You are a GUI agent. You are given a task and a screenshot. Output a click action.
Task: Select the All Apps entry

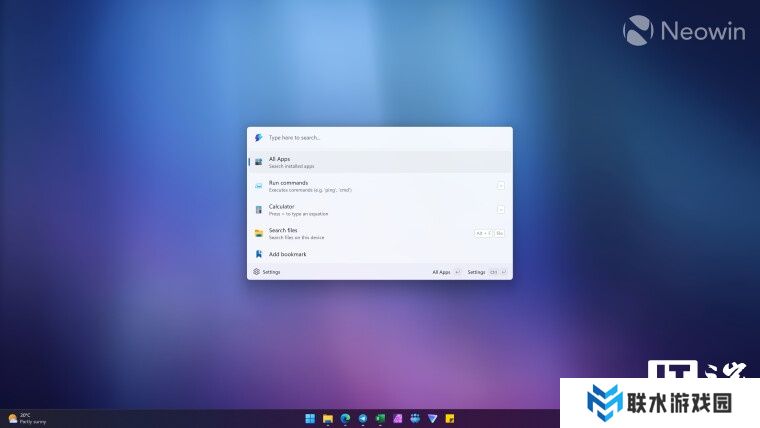click(x=380, y=162)
